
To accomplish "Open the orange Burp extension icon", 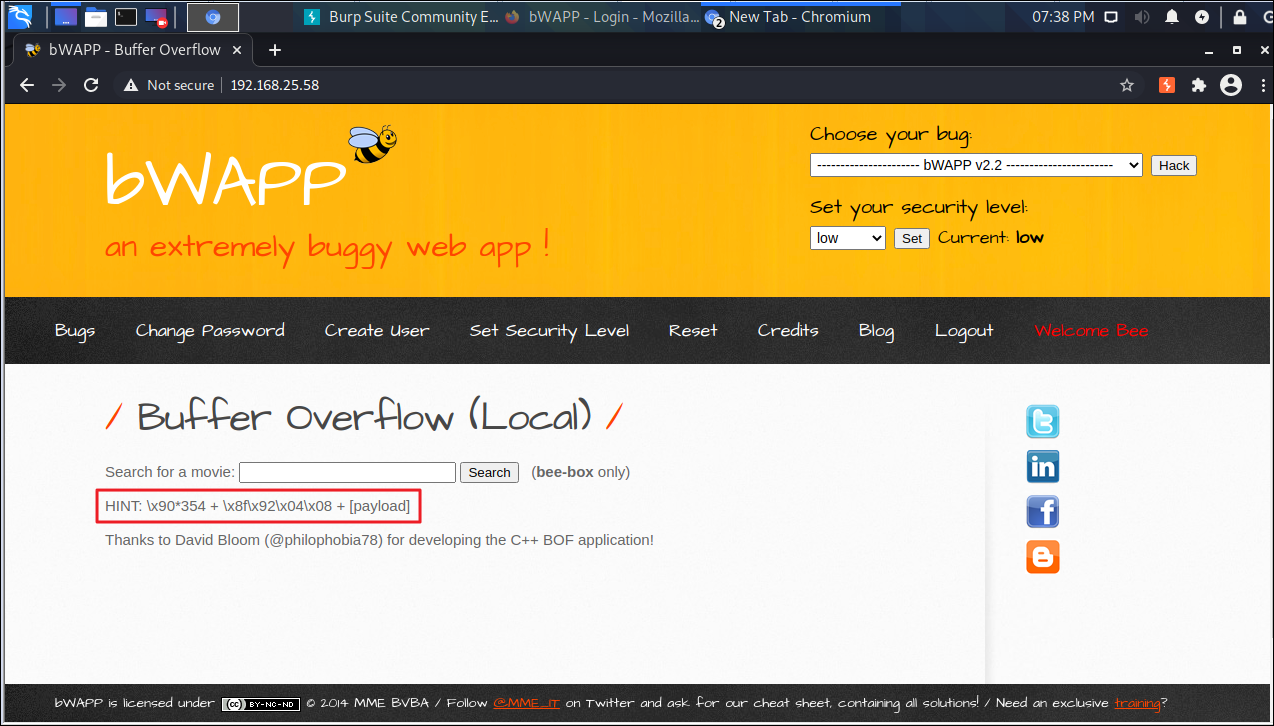I will point(1167,85).
